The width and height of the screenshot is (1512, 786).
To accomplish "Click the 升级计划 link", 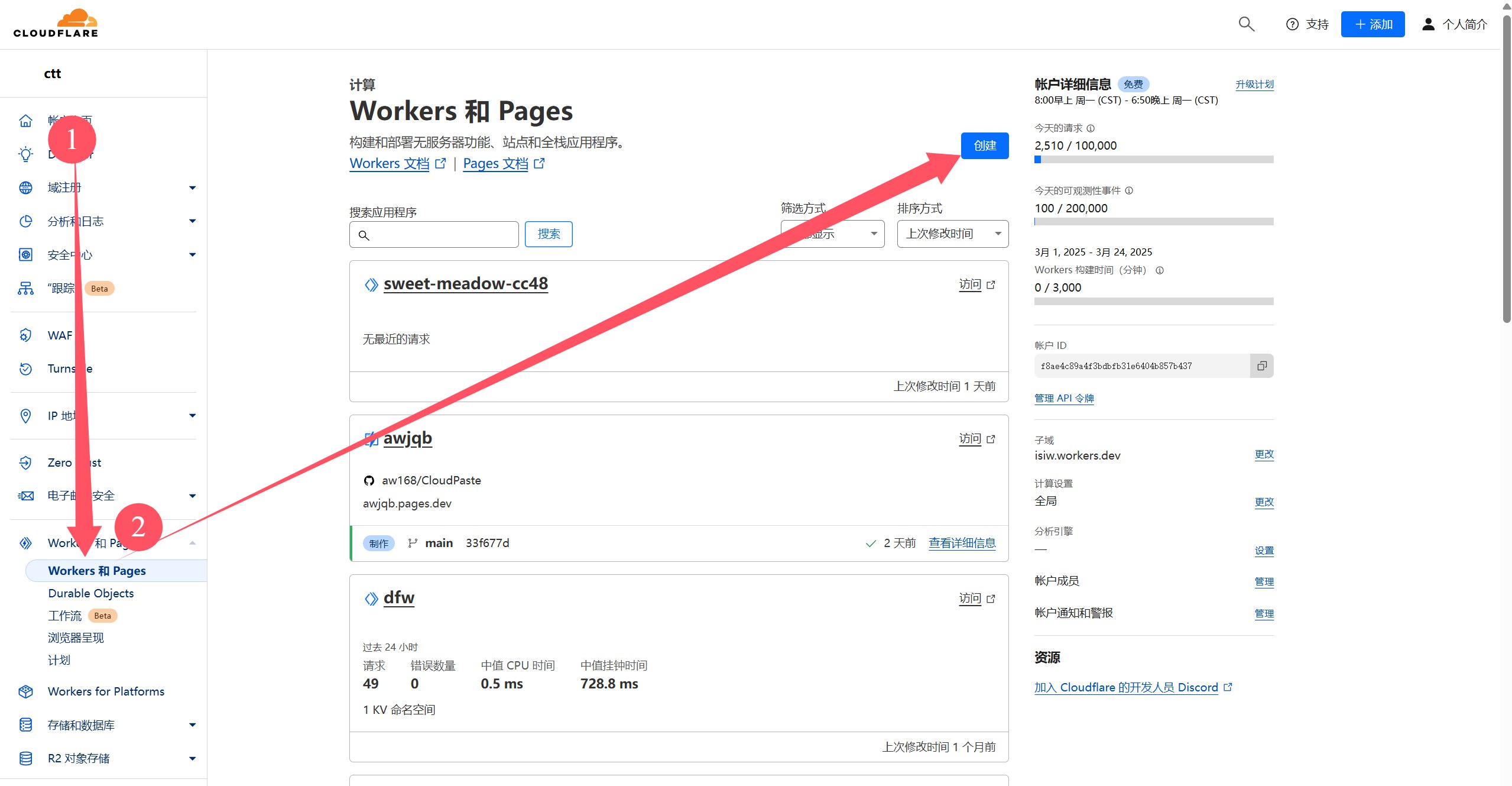I will 1254,85.
